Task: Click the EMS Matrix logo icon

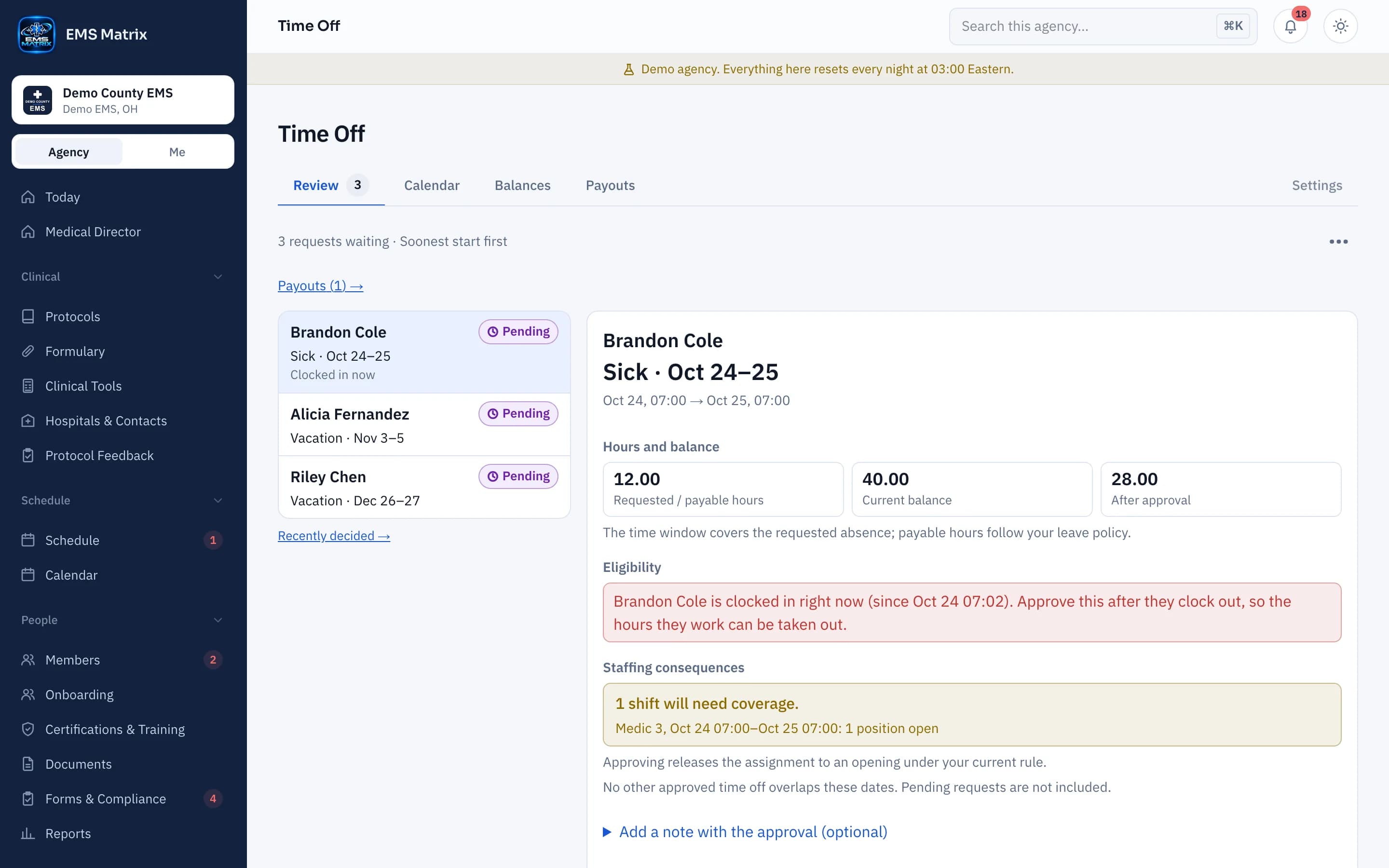Action: (37, 34)
